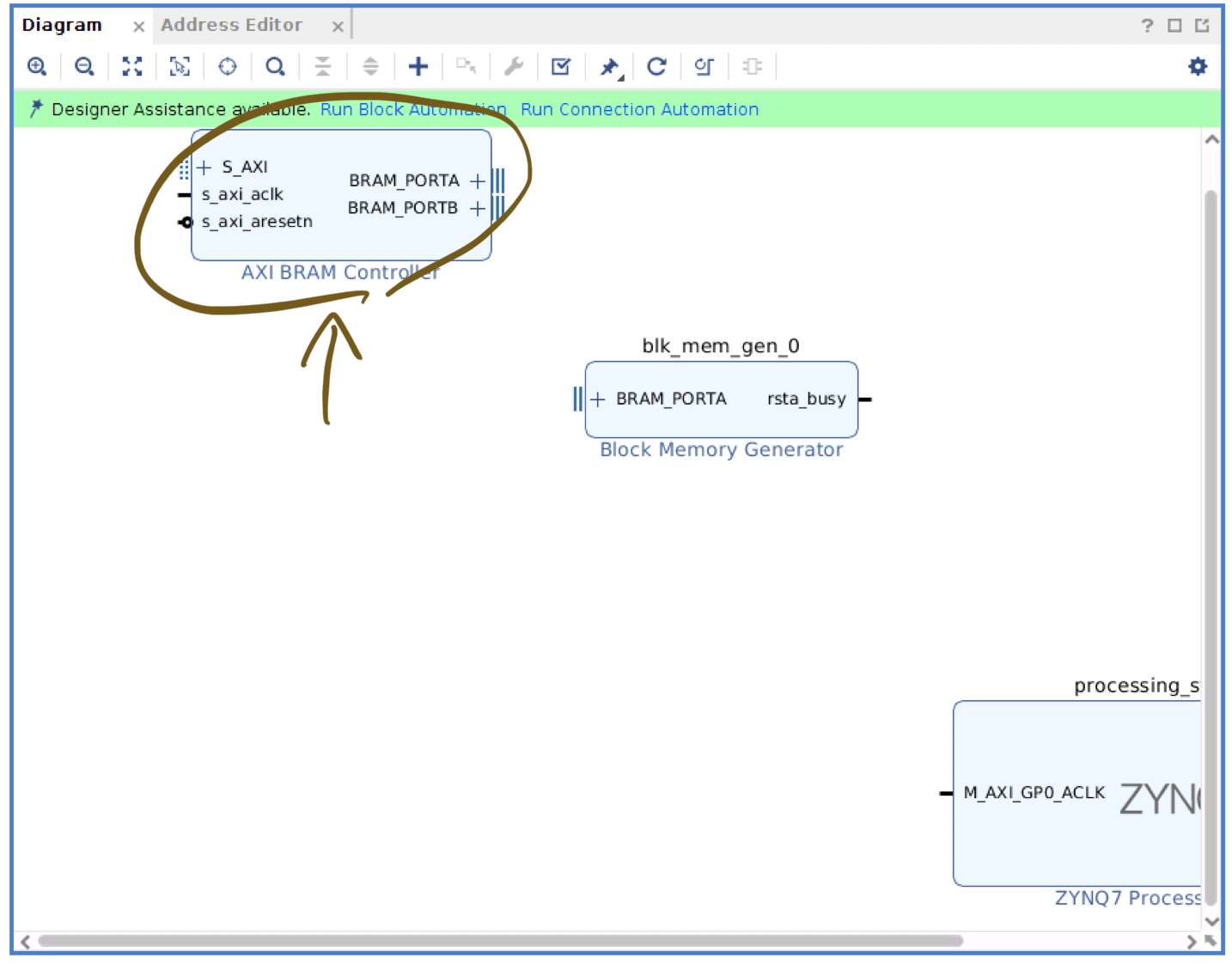The image size is (1232, 964).
Task: Switch to the Diagram tab
Action: point(62,25)
